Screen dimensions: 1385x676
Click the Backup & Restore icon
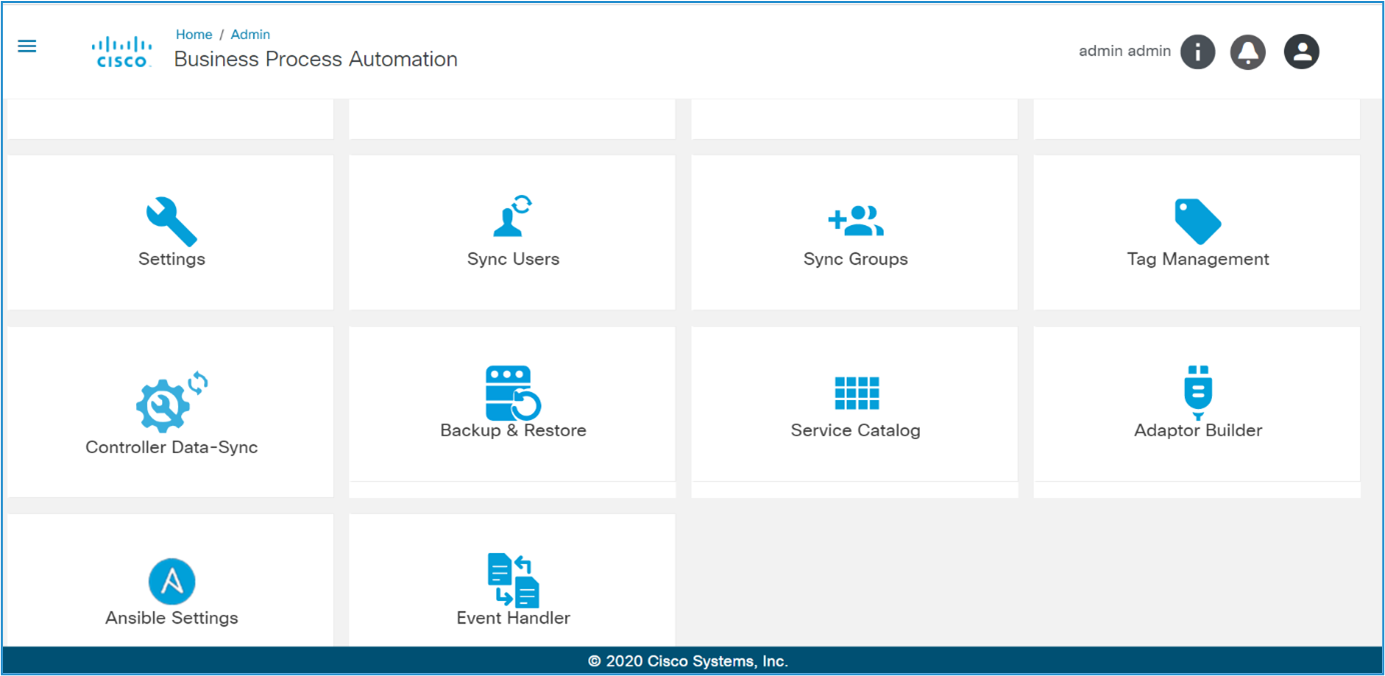click(513, 393)
